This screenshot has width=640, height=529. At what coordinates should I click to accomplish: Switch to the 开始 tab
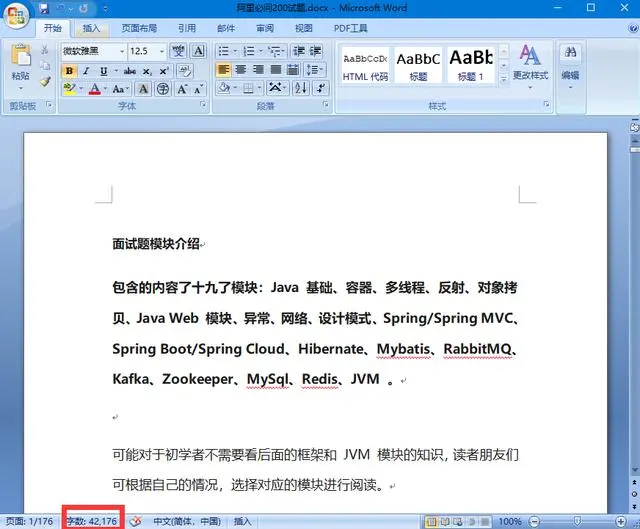click(53, 28)
